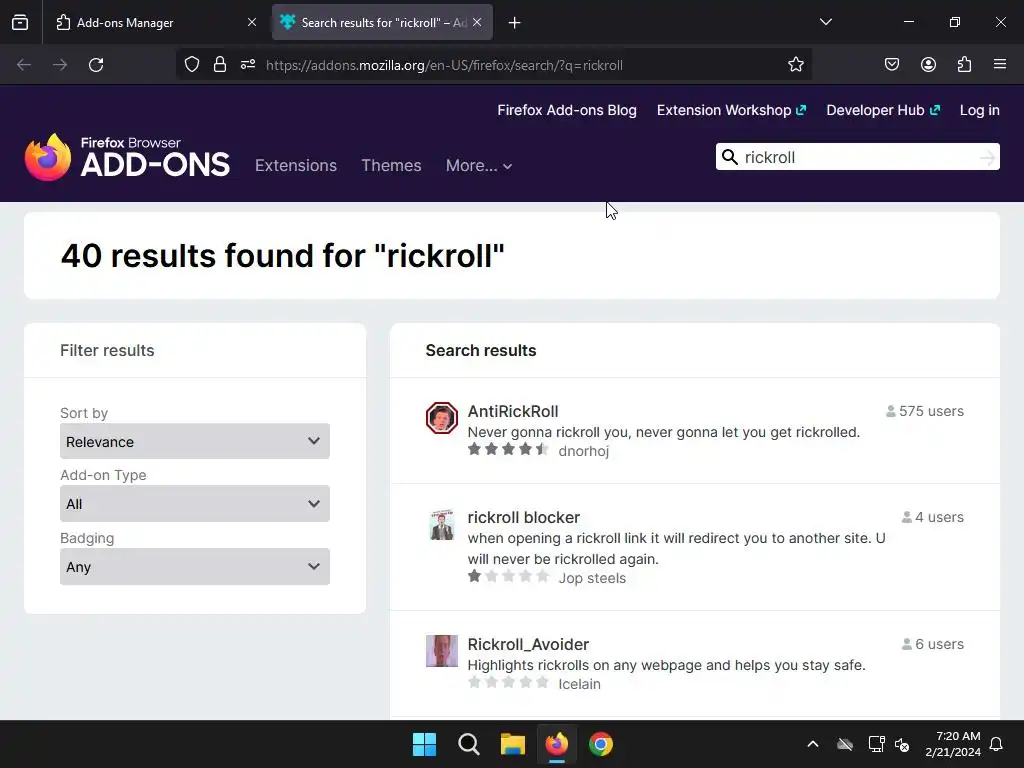Click the rickroll blocker star rating
This screenshot has width=1024, height=768.
tap(508, 576)
